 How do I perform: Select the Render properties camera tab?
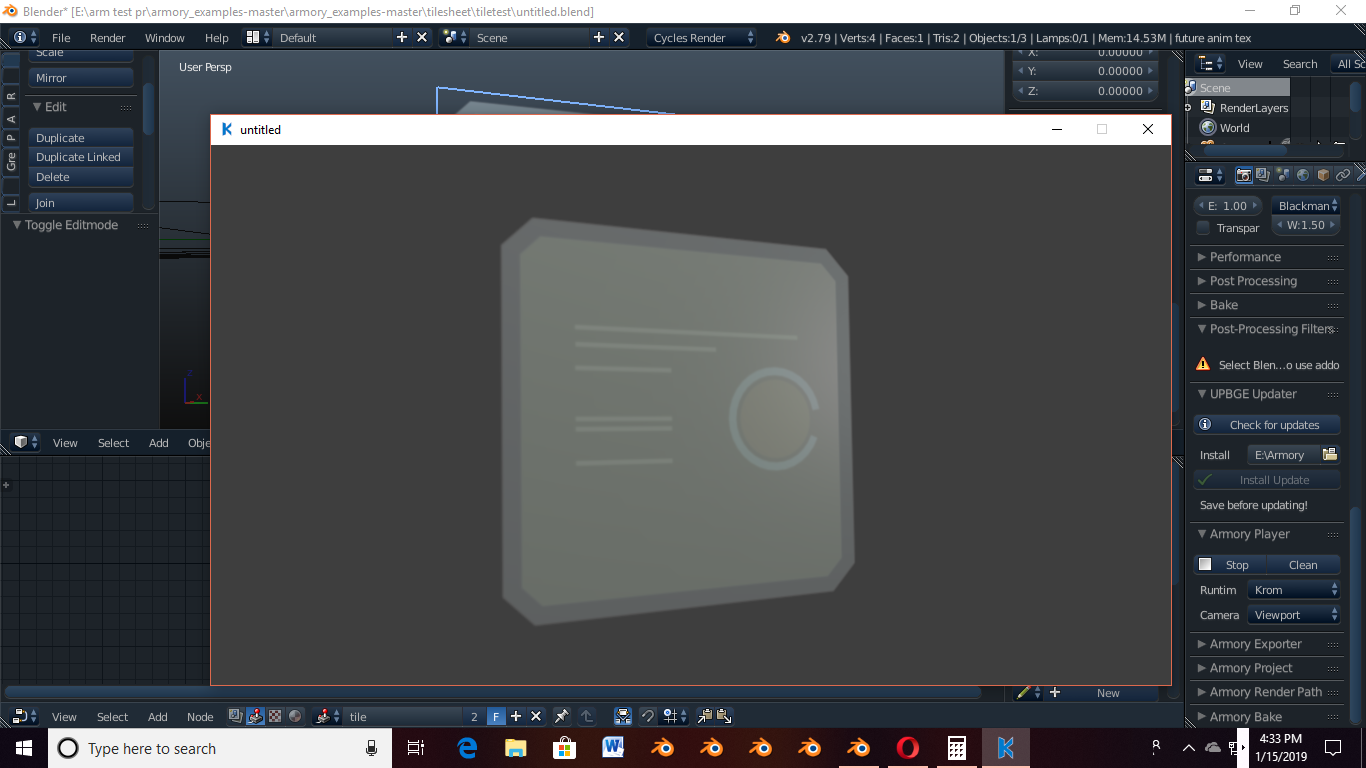1243,174
